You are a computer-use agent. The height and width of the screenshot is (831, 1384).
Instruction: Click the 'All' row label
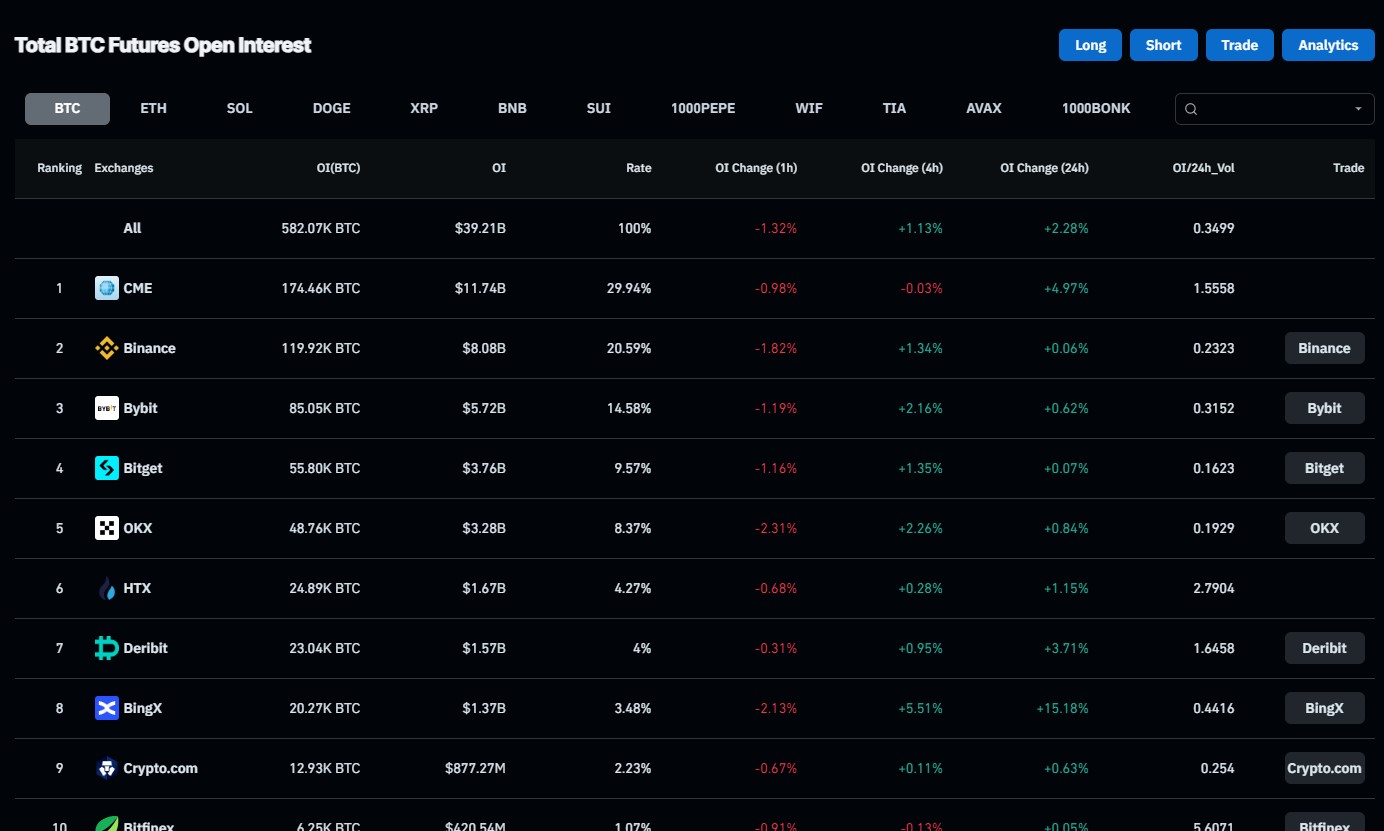coord(132,228)
